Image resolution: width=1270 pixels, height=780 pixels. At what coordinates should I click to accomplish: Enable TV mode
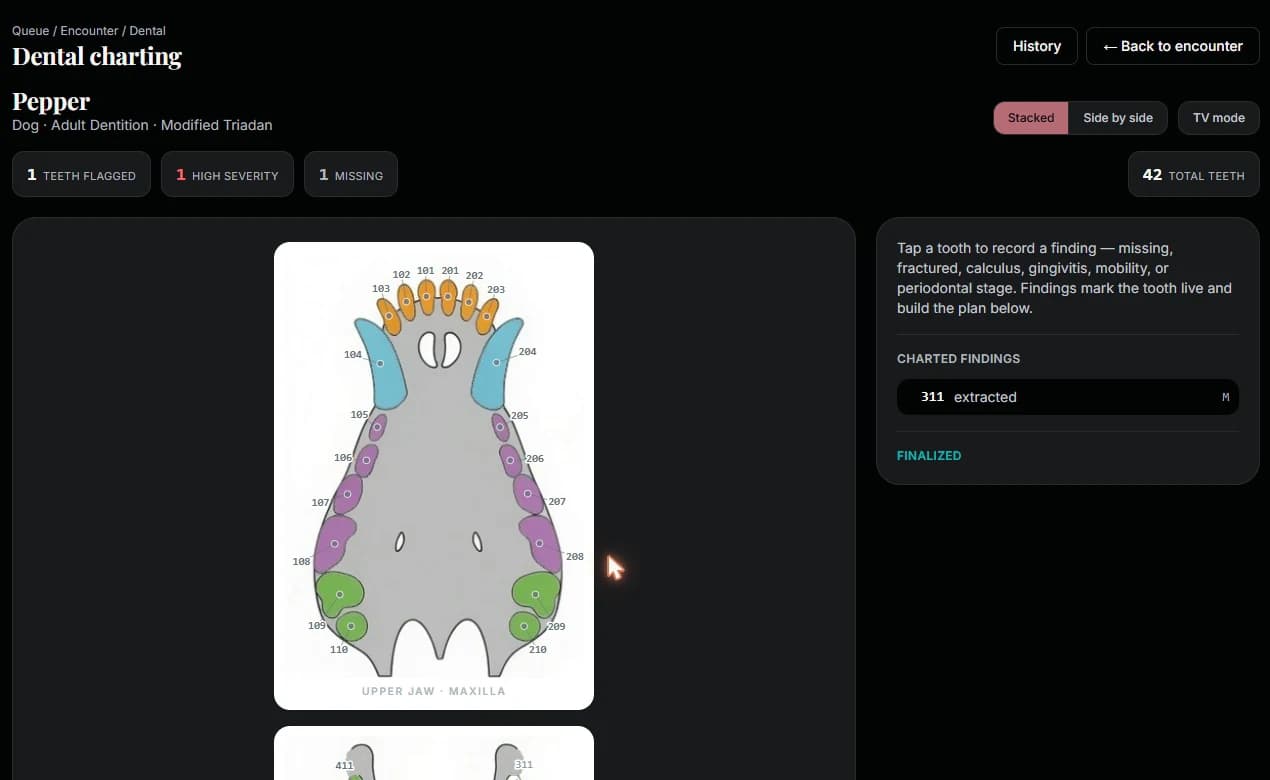pos(1218,118)
